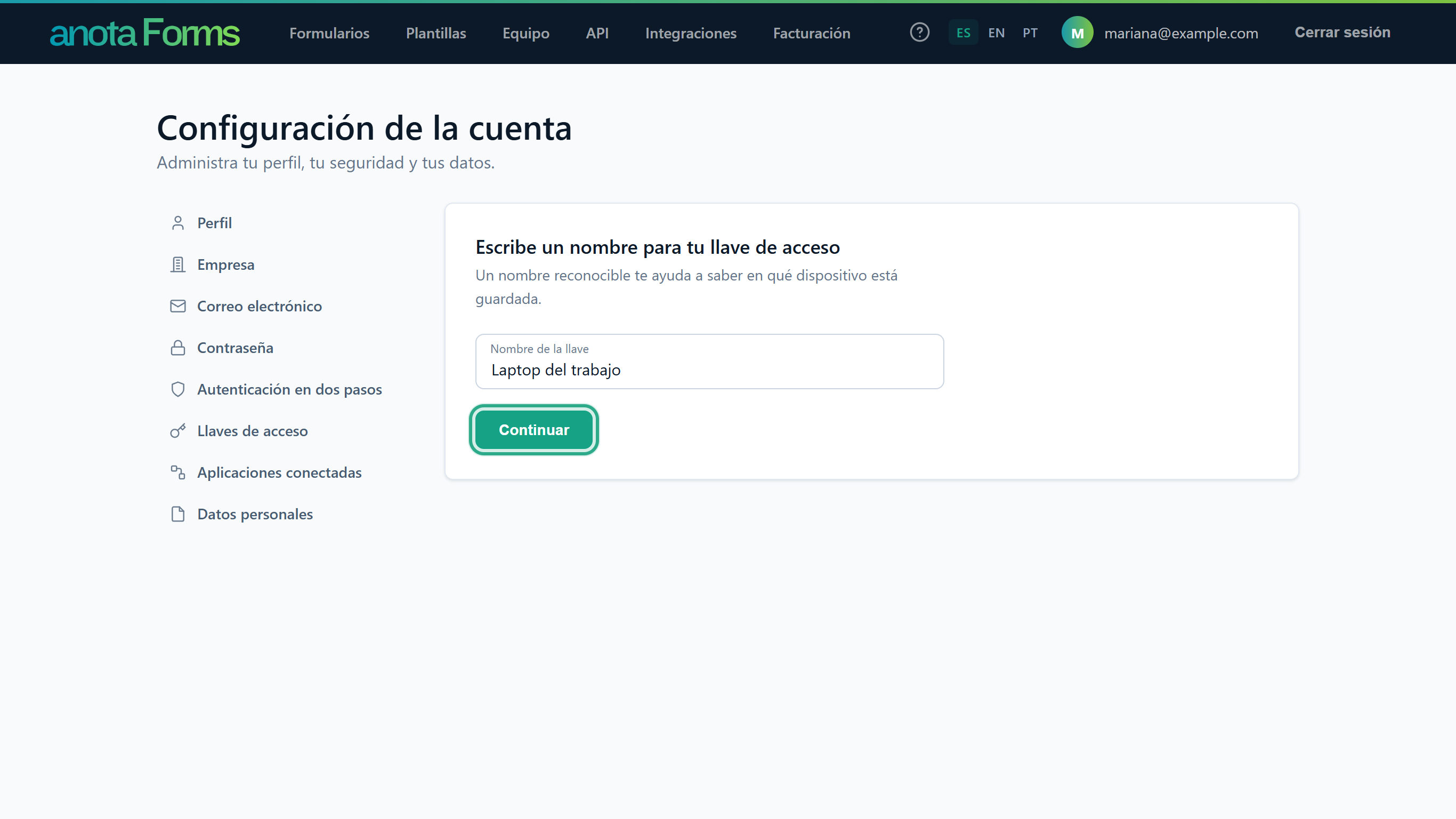Click the mariana@example.com account email
The height and width of the screenshot is (819, 1456).
coord(1181,34)
